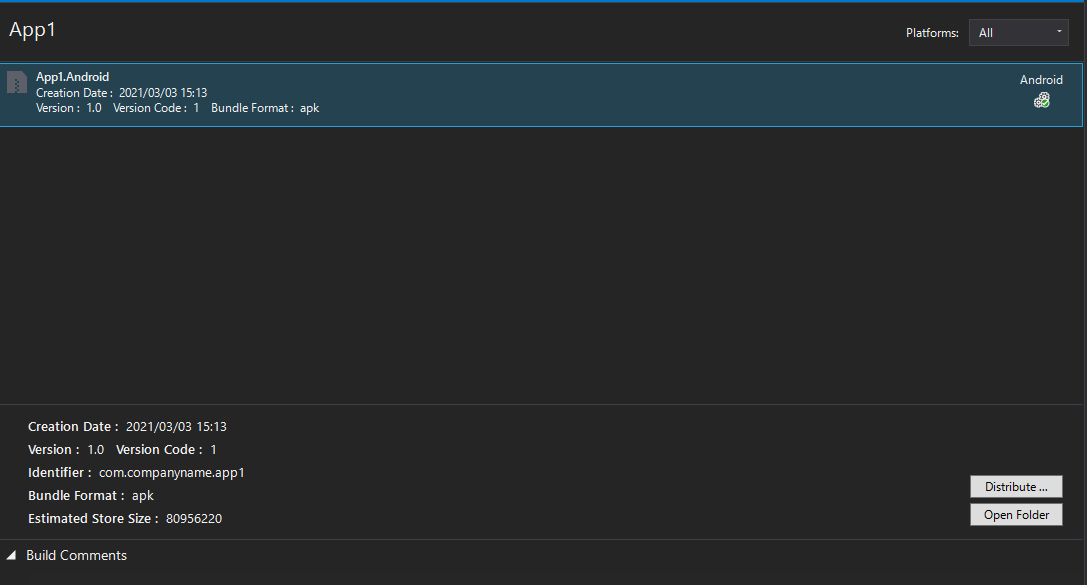Click the Platforms: label
Image resolution: width=1087 pixels, height=585 pixels.
932,33
